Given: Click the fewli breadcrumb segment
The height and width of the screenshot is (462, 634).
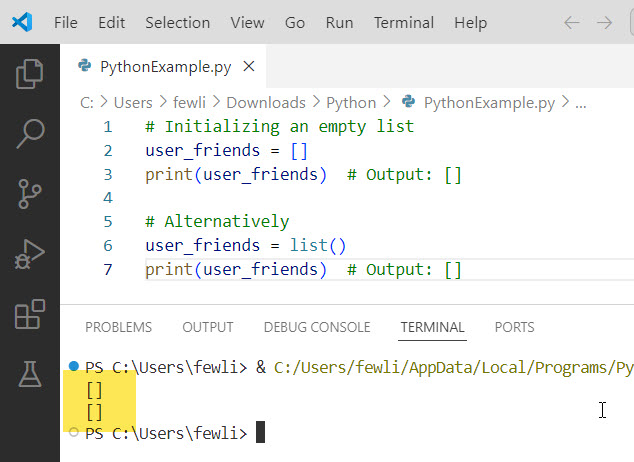Looking at the screenshot, I should click(189, 103).
